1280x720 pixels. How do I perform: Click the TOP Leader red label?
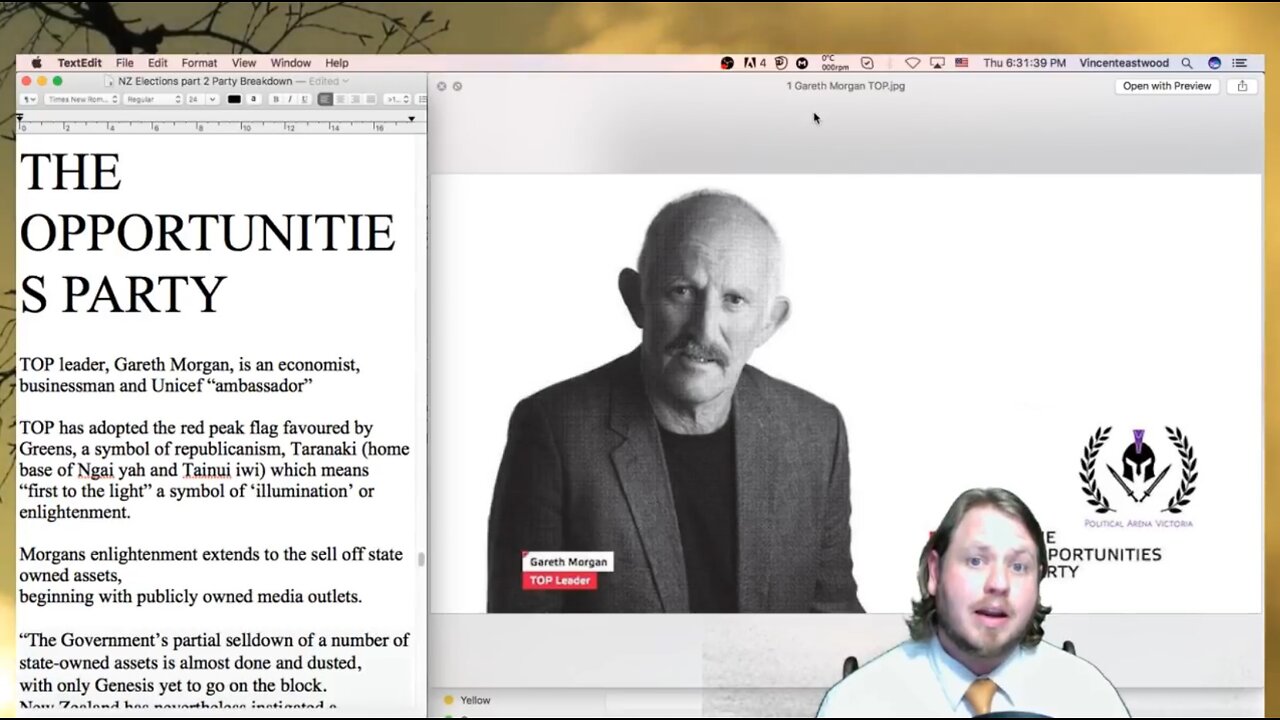(x=560, y=580)
